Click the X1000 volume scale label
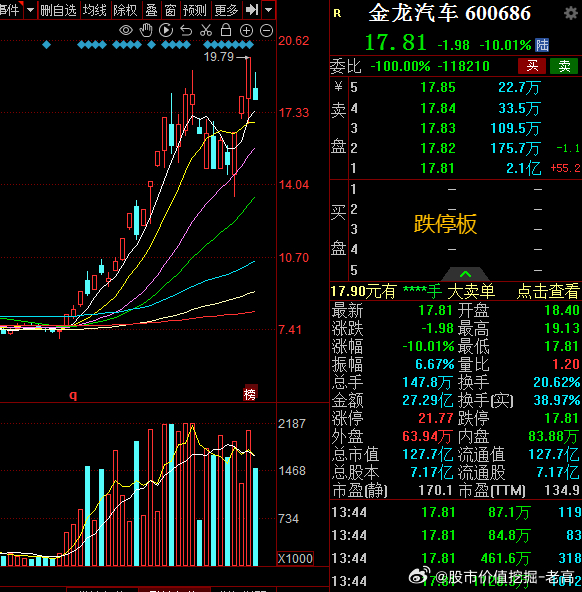582x592 pixels. [295, 559]
